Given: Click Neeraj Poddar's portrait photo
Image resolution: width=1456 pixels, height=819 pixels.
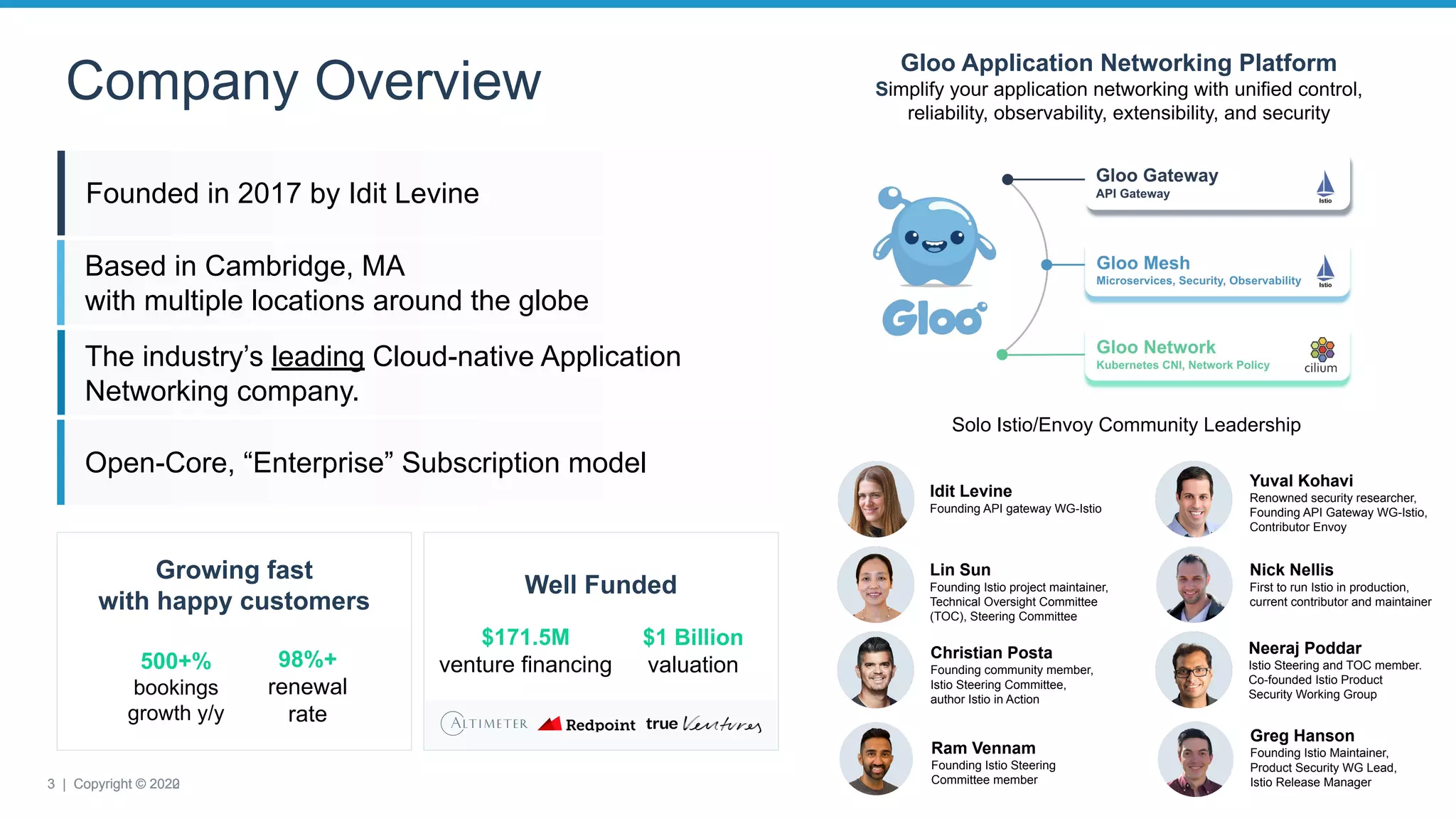Looking at the screenshot, I should (1194, 670).
